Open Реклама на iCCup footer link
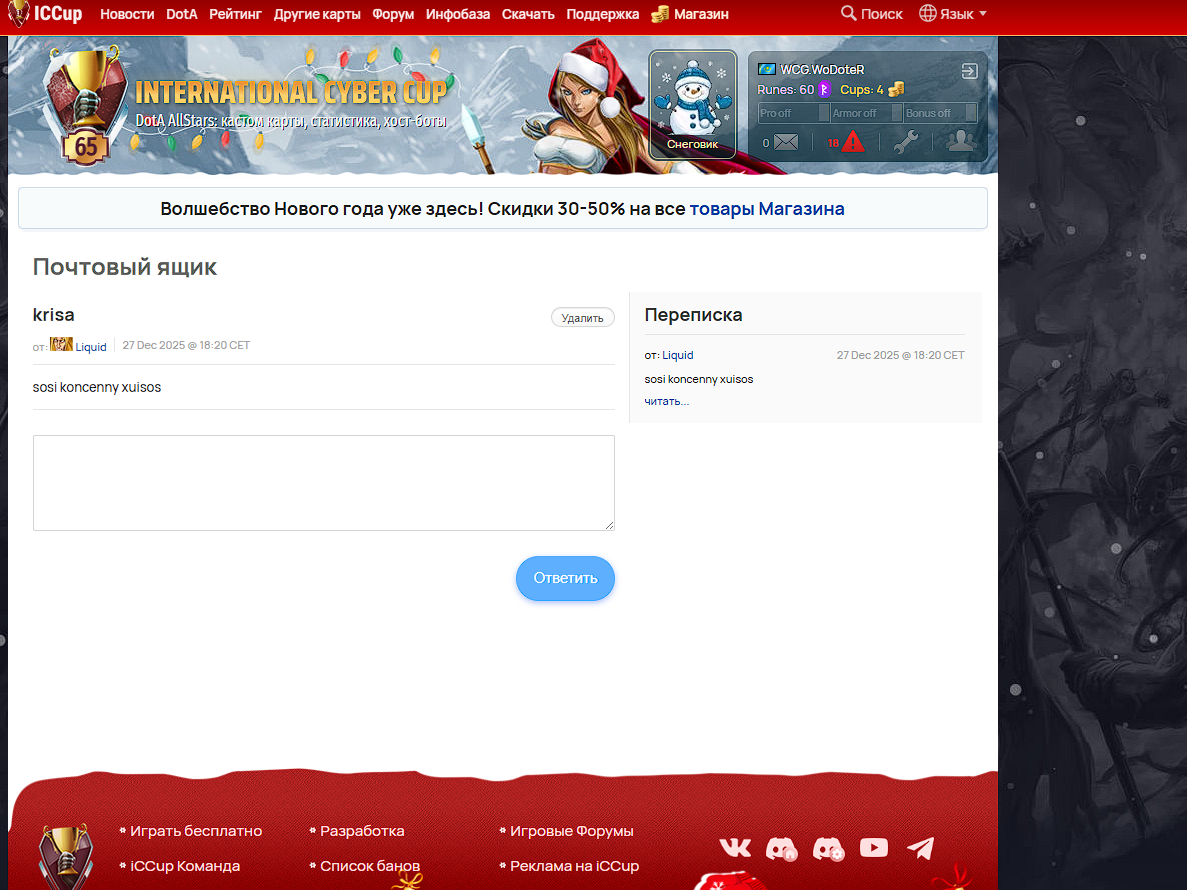1187x890 pixels. (575, 866)
